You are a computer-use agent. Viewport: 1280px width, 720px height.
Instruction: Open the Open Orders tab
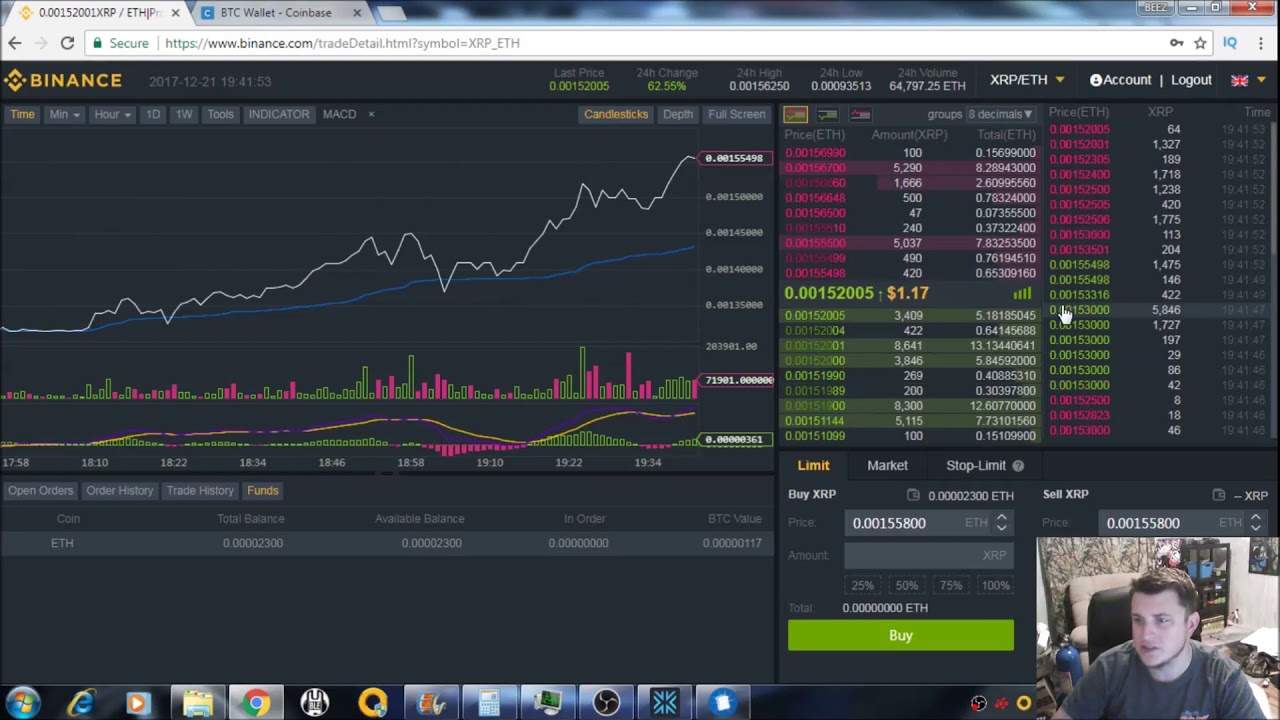(41, 490)
